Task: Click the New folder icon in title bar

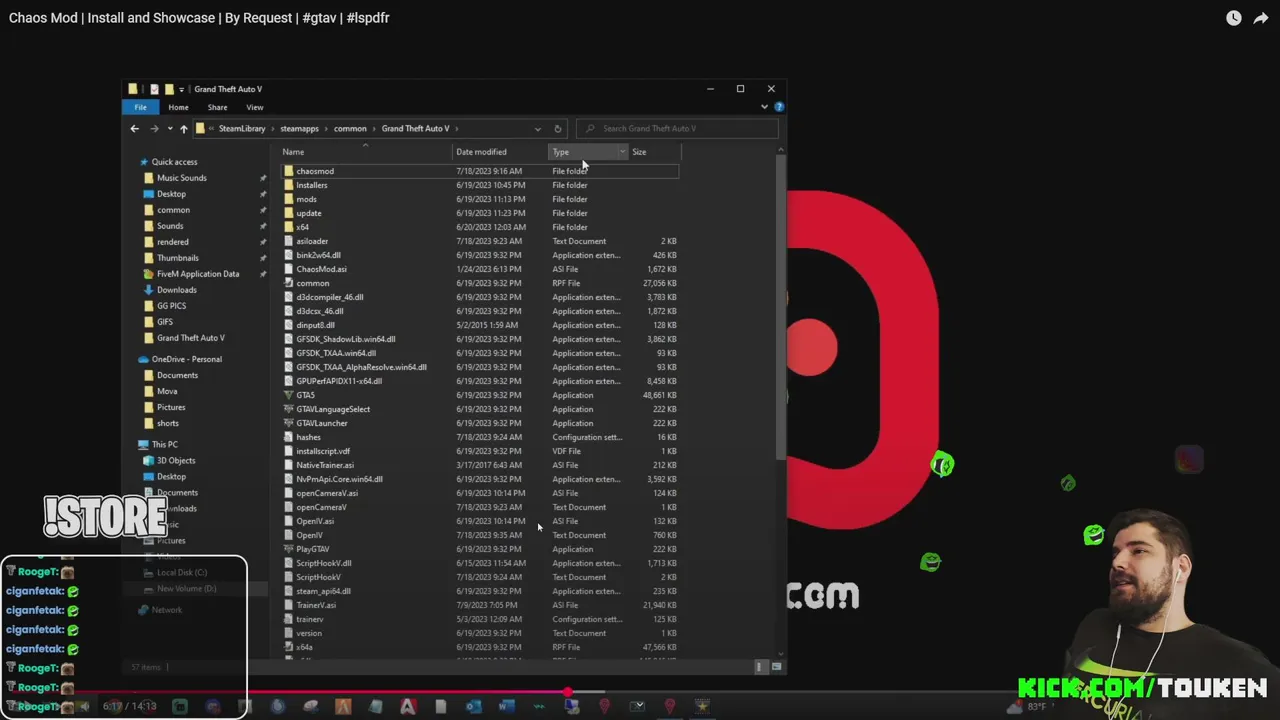Action: click(168, 89)
